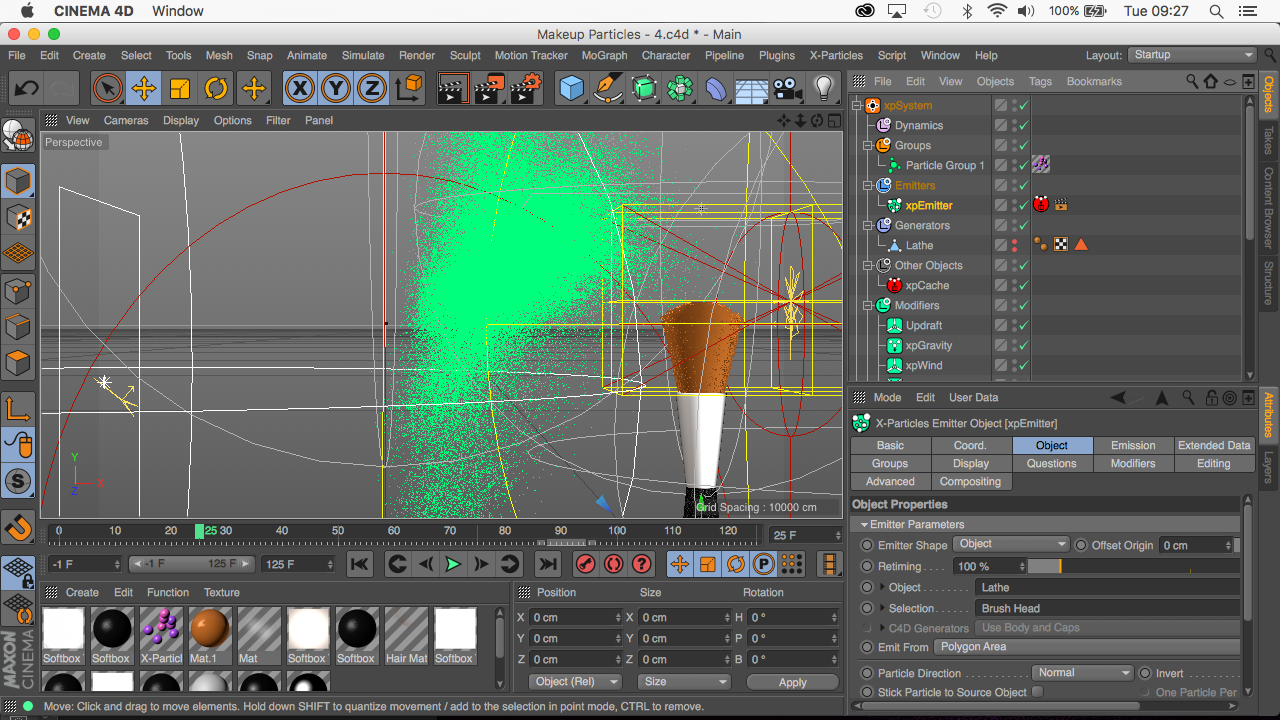Go to the end of animation
Image resolution: width=1280 pixels, height=720 pixels.
(x=547, y=564)
